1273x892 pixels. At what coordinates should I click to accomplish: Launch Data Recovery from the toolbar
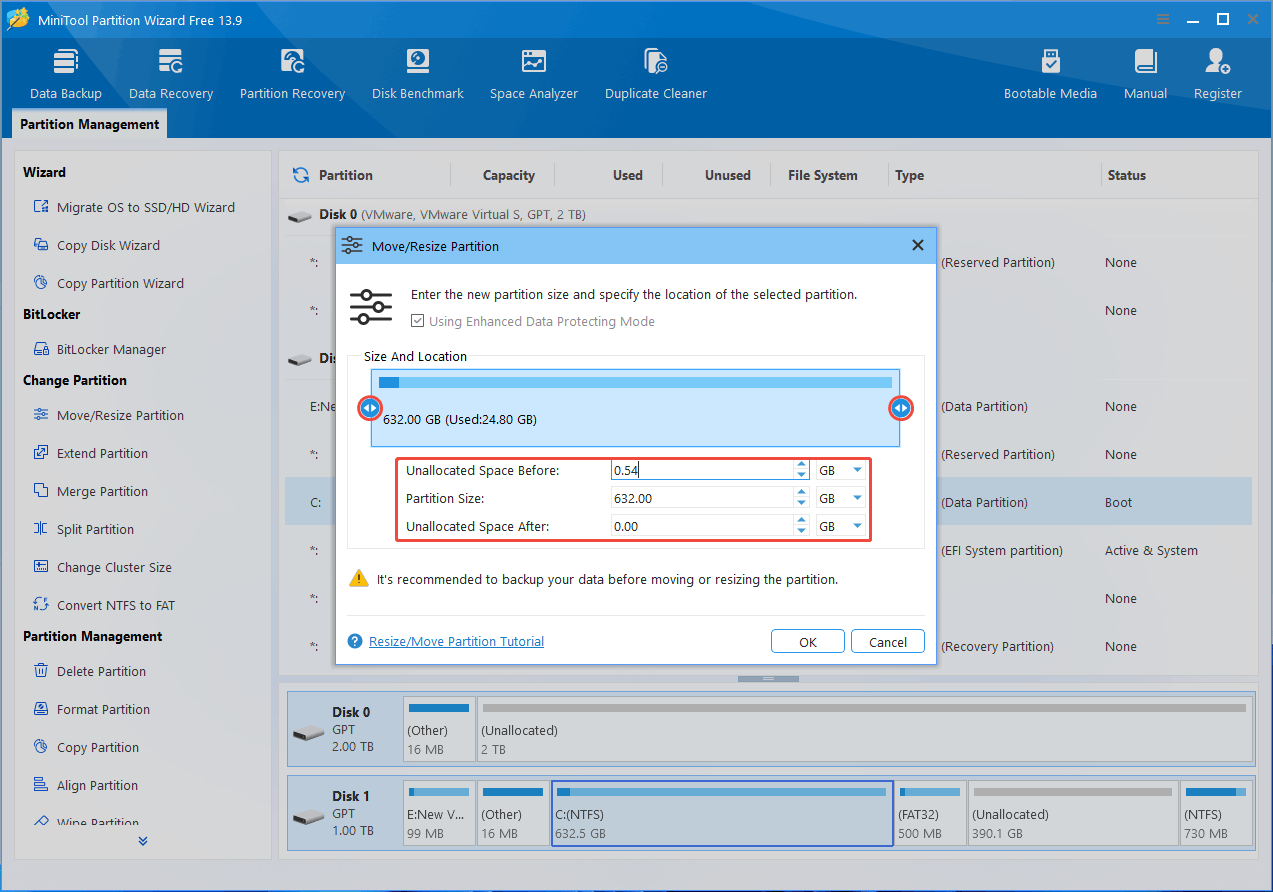tap(171, 75)
